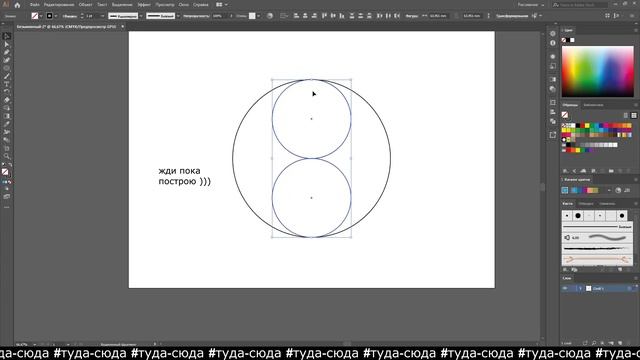The width and height of the screenshot is (640, 360).
Task: Click the canvas text жди пока построю )))
Action: (x=184, y=176)
